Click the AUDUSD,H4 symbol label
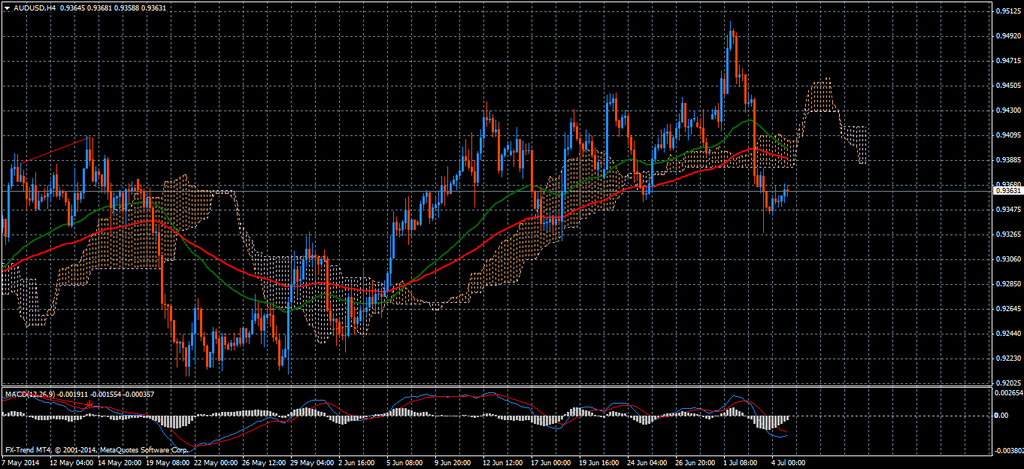The height and width of the screenshot is (469, 1024). click(x=36, y=9)
